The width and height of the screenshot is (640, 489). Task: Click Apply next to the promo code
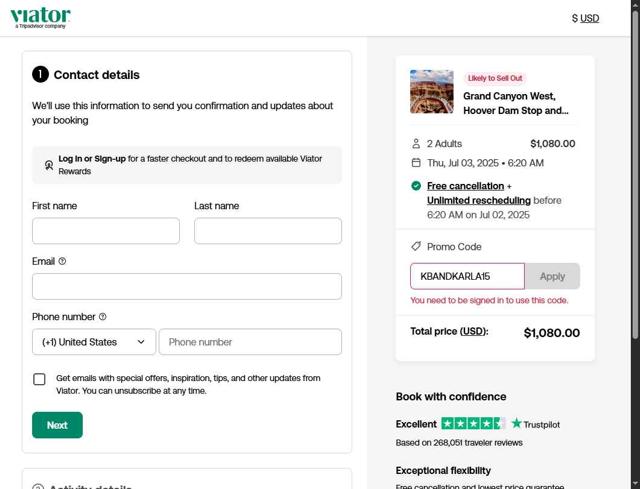[552, 276]
